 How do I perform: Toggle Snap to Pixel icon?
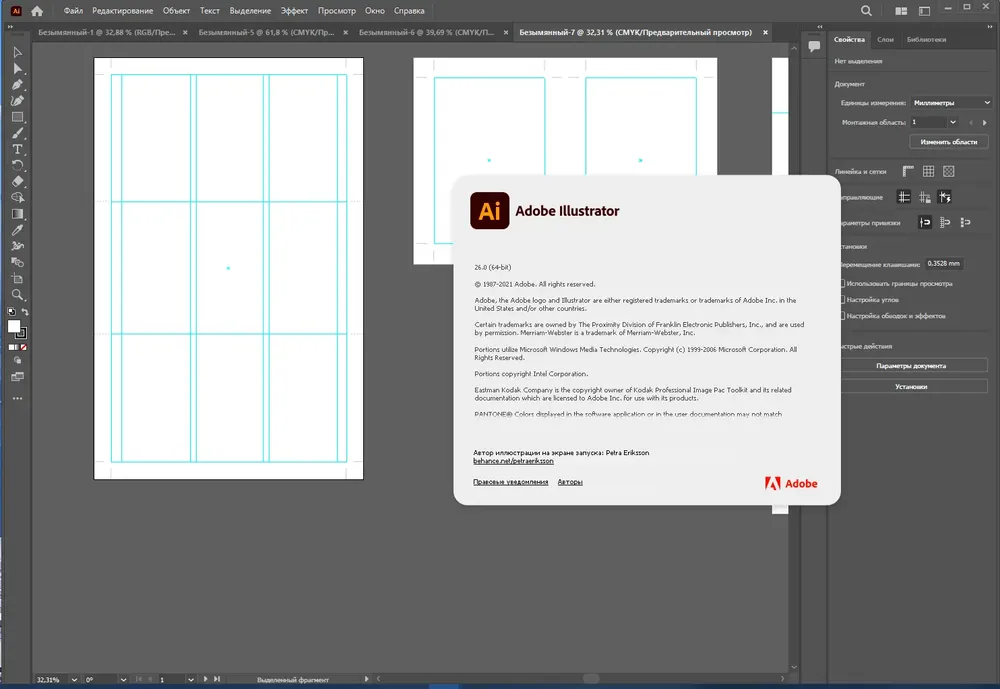966,222
